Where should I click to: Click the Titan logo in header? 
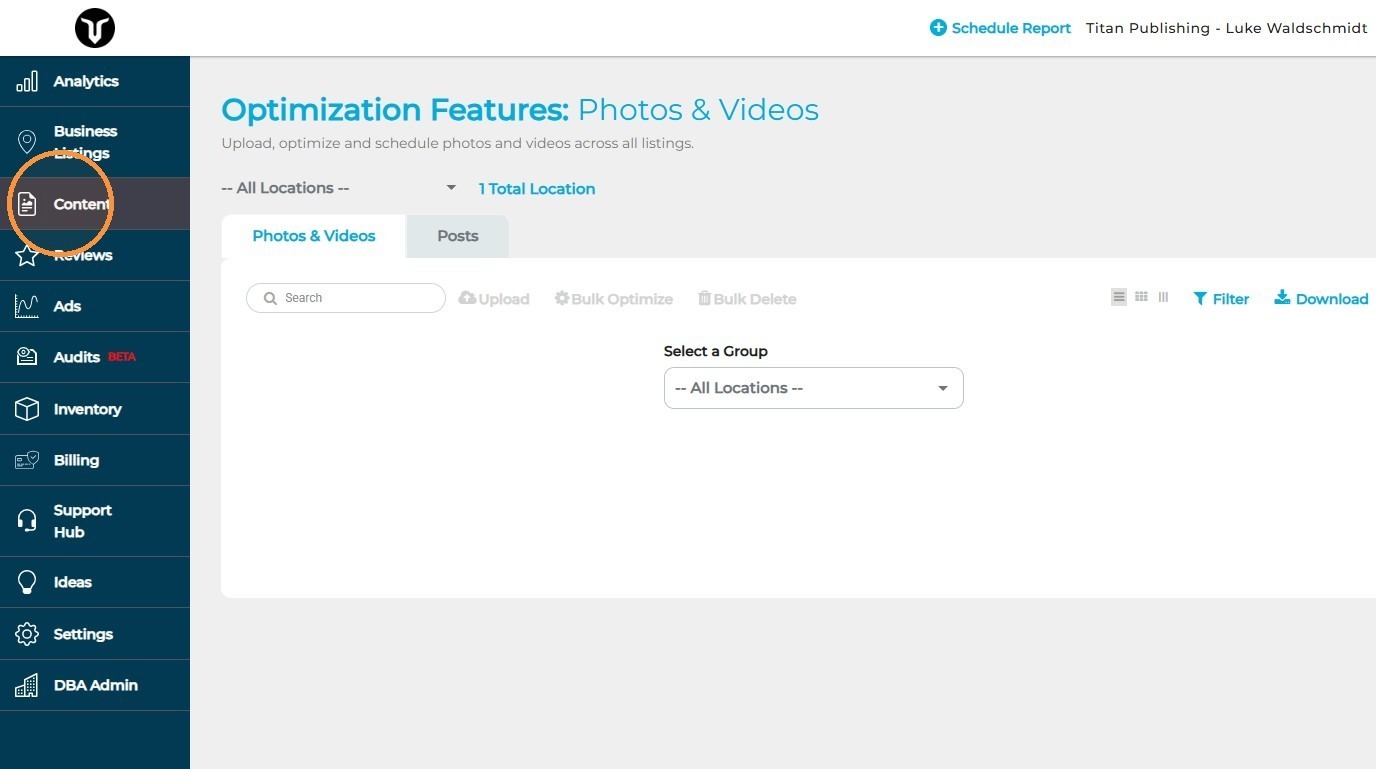tap(95, 28)
